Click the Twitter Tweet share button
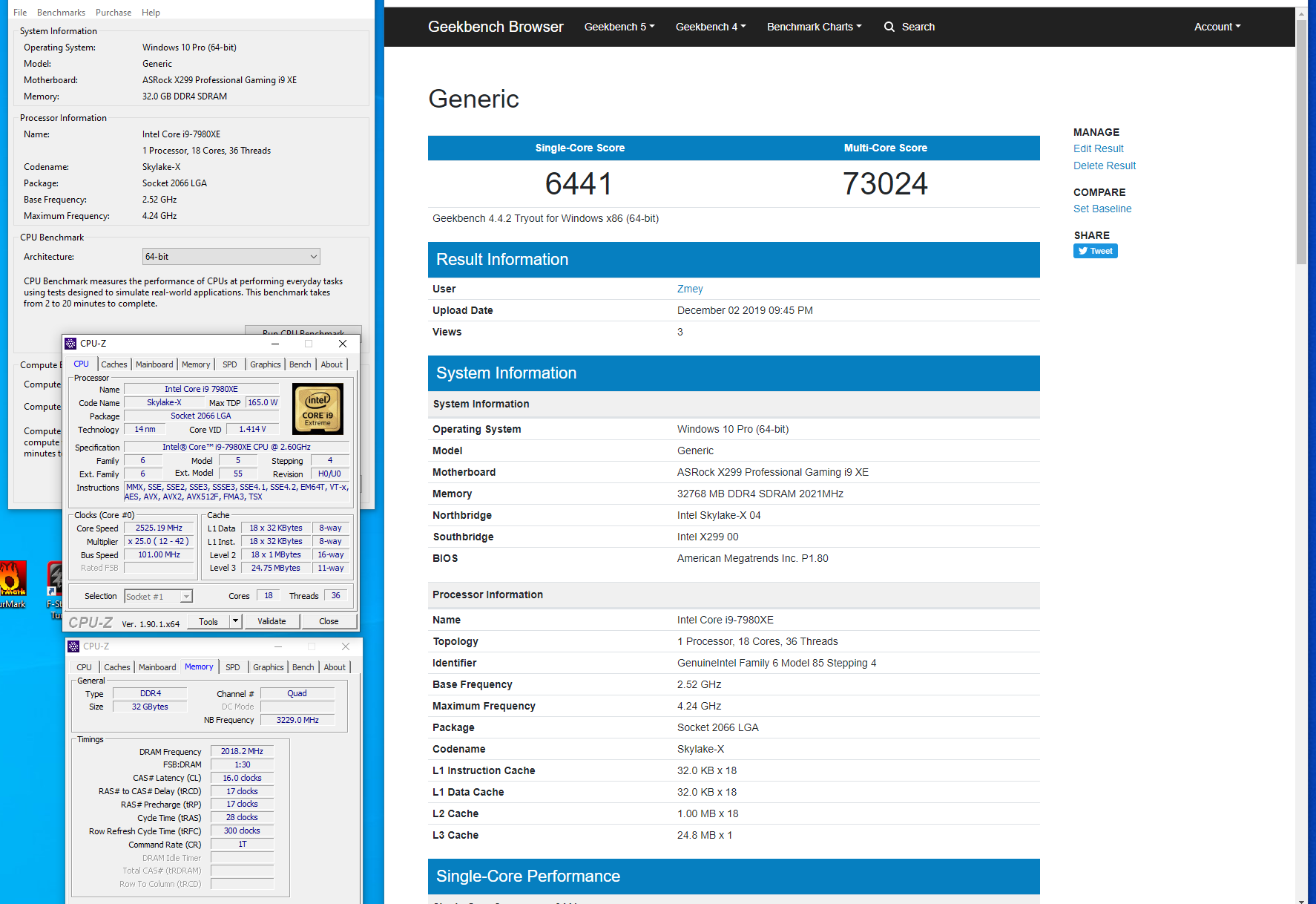1316x904 pixels. click(x=1095, y=251)
